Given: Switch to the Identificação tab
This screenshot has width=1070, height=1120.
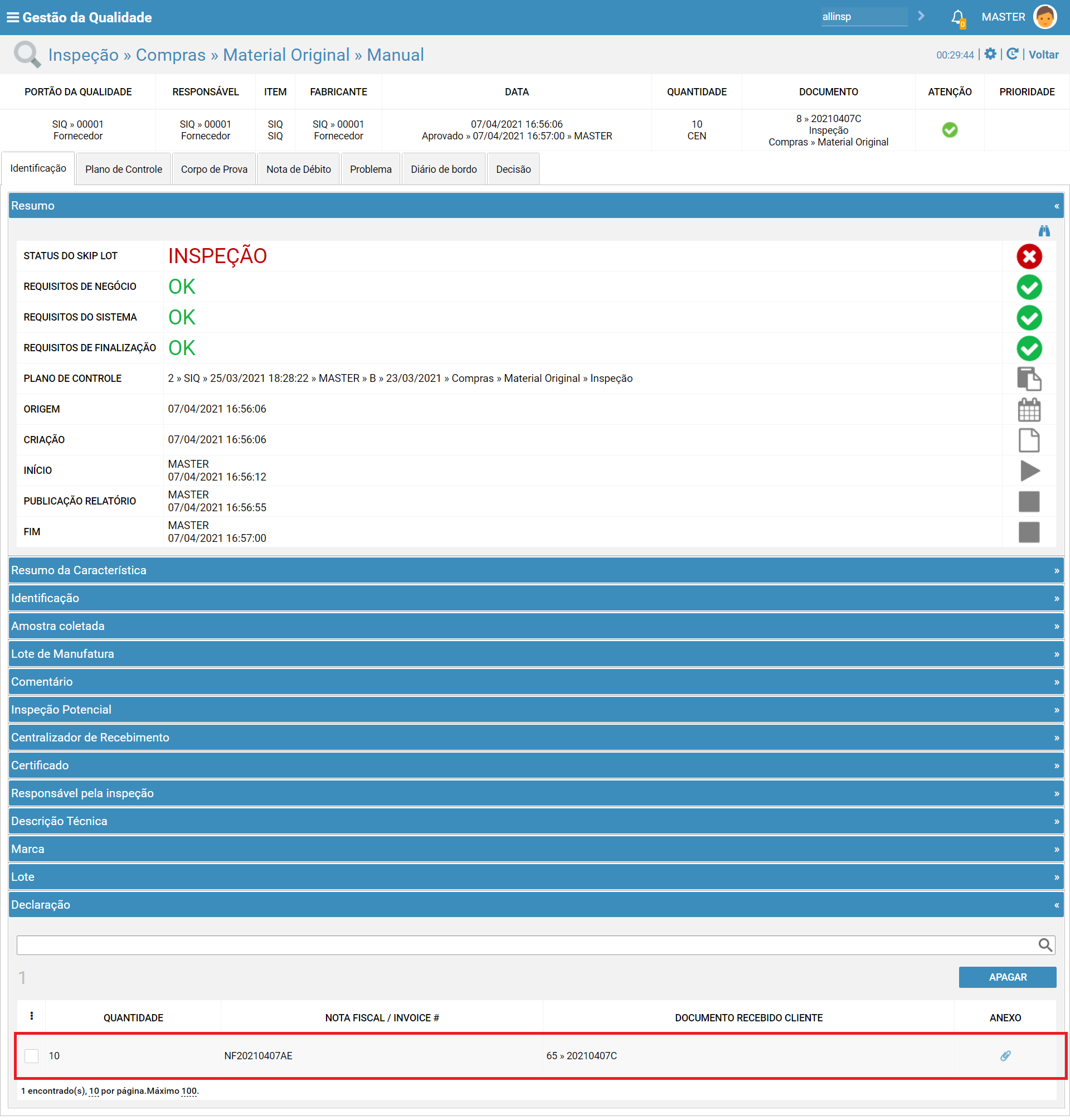Looking at the screenshot, I should [x=38, y=168].
